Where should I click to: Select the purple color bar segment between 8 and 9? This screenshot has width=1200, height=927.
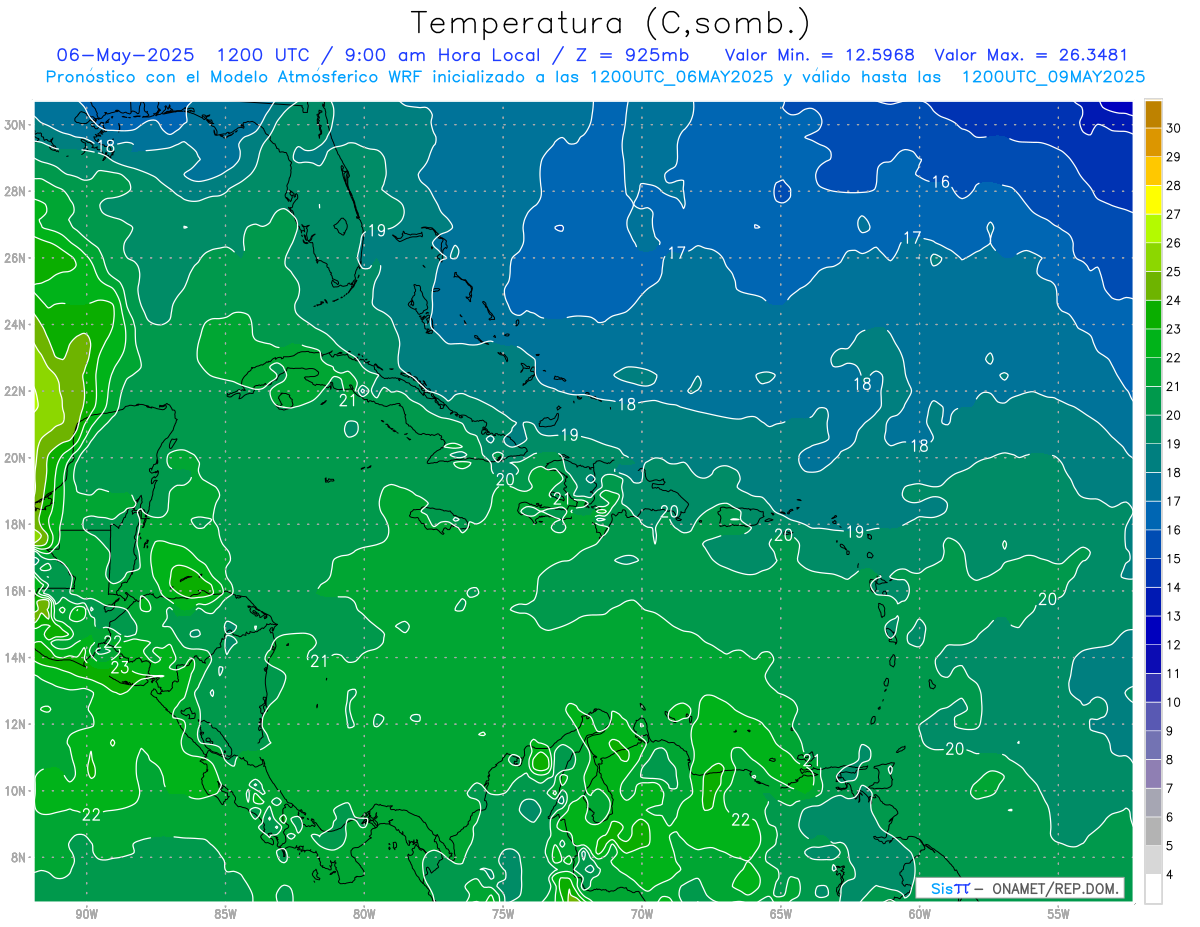pyautogui.click(x=1153, y=745)
